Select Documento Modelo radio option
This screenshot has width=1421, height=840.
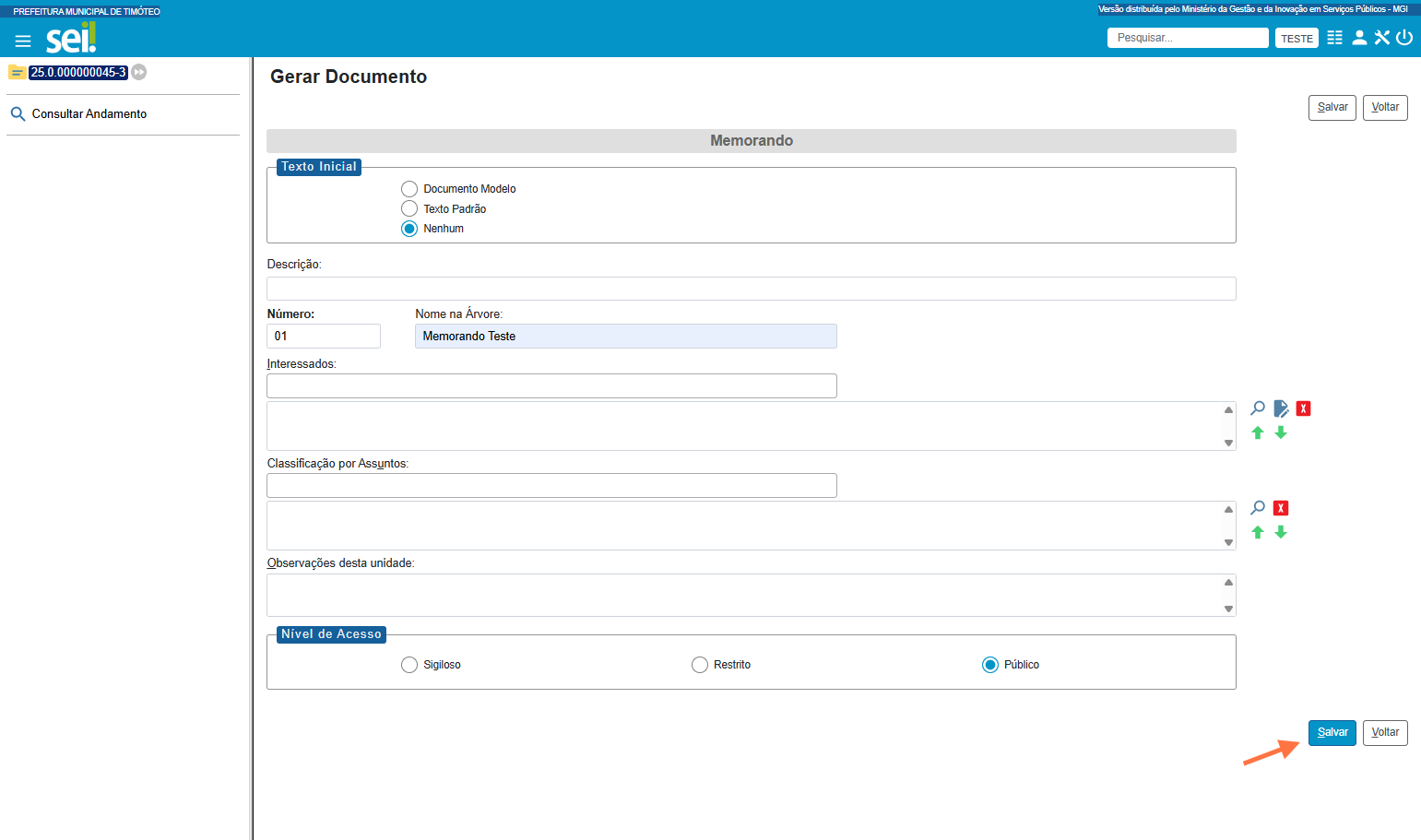coord(409,189)
